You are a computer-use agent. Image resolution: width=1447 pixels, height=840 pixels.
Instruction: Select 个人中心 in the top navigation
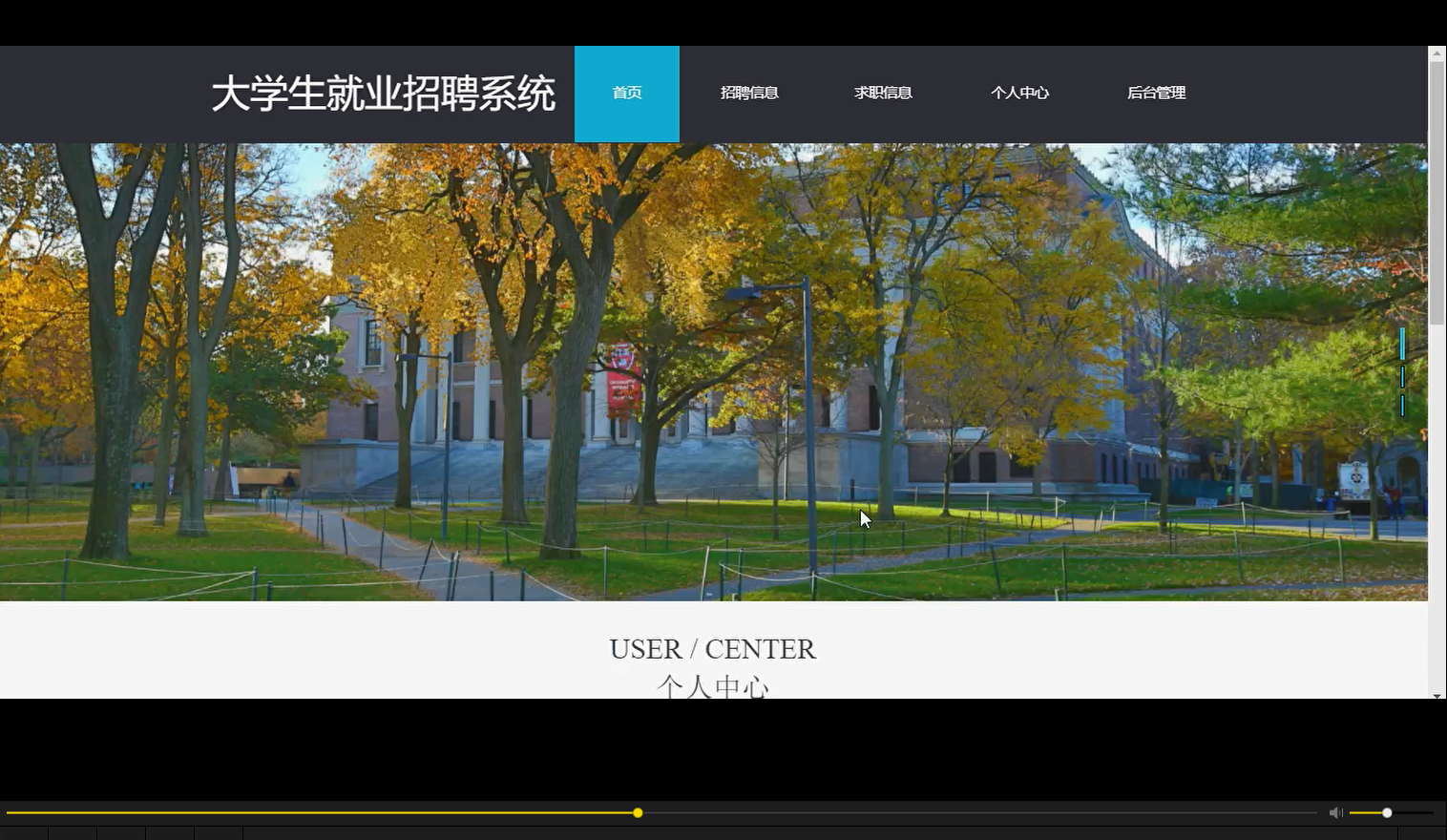[1019, 93]
